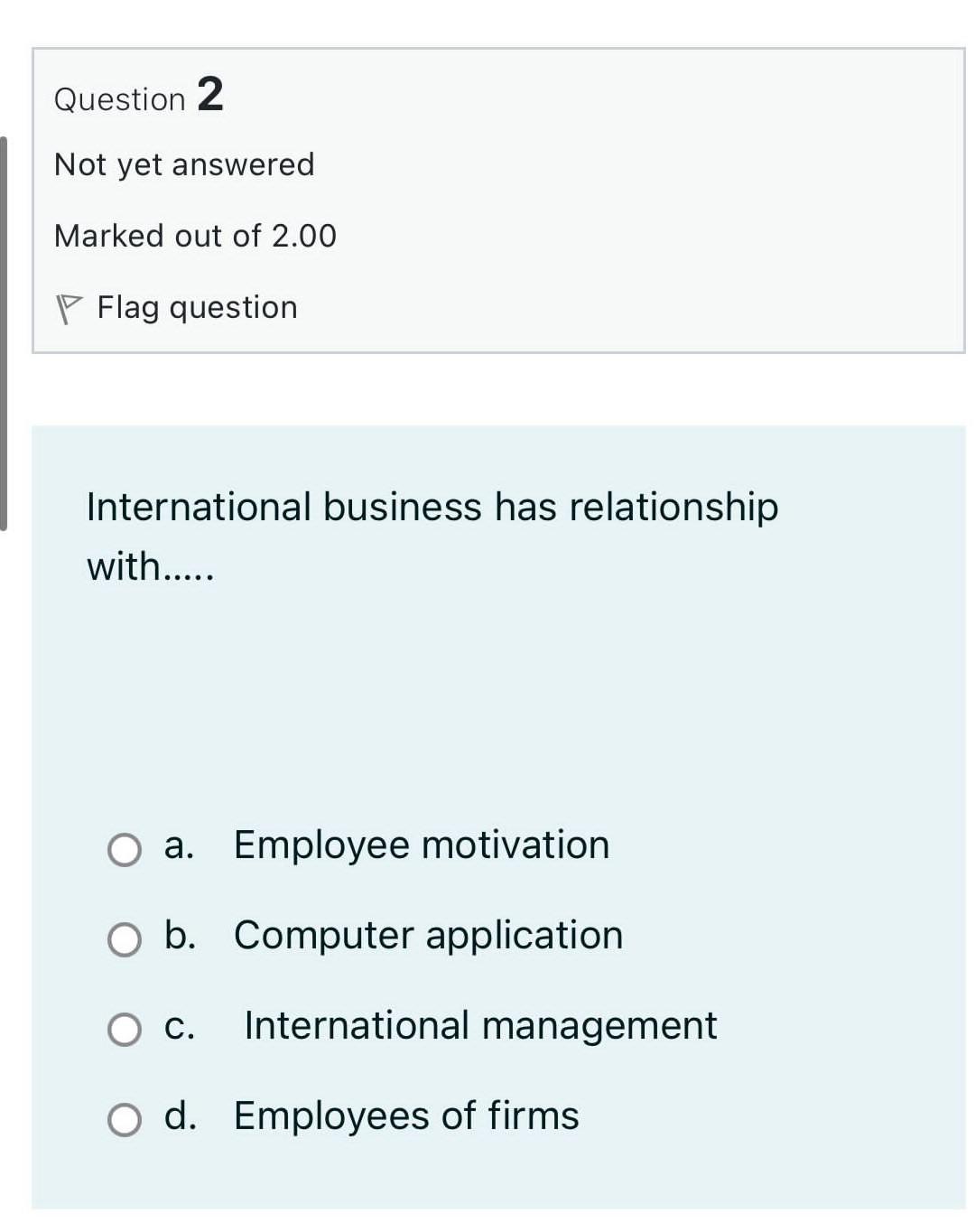This screenshot has height=1232, width=975.
Task: Click the Not yet answered status text
Action: tap(184, 163)
